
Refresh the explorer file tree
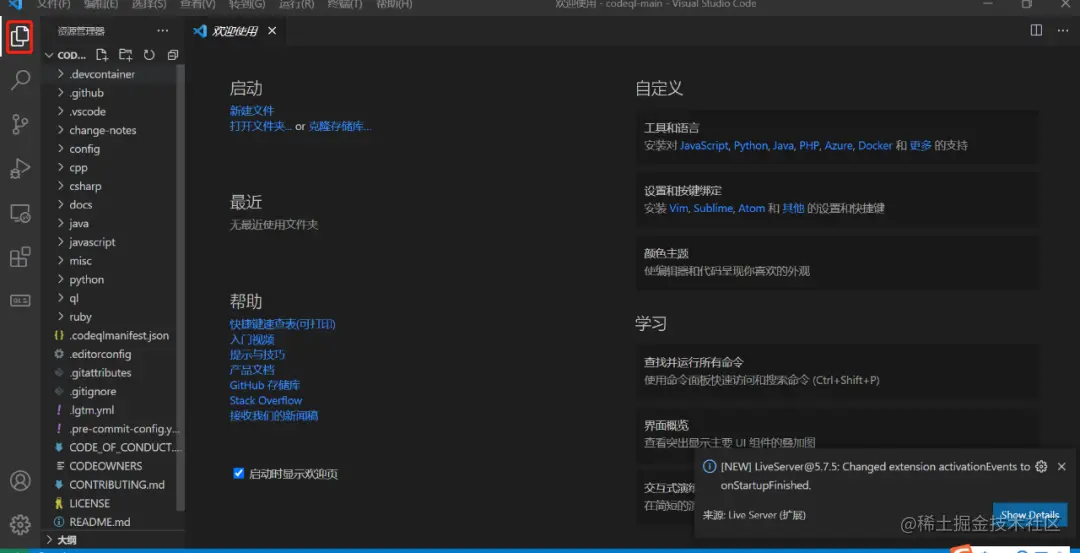tap(149, 55)
